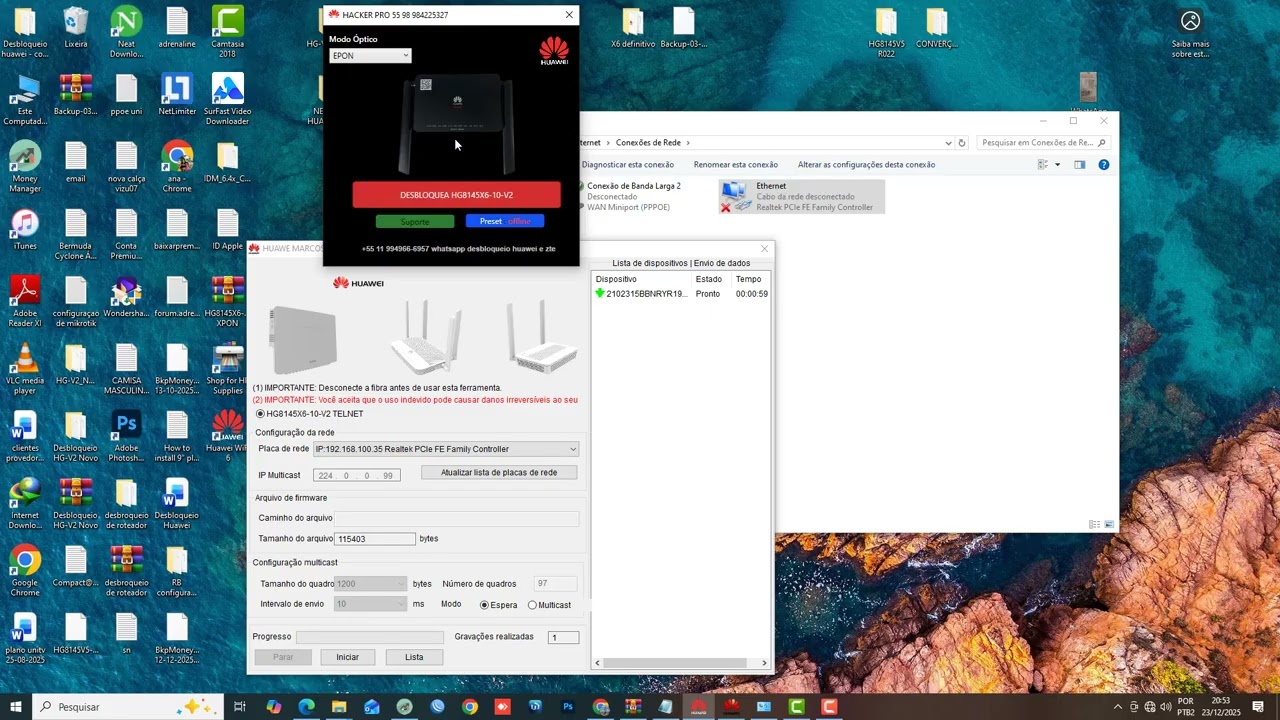Open the Adobe Photoshop desktop shortcut
This screenshot has width=1280, height=720.
click(126, 435)
